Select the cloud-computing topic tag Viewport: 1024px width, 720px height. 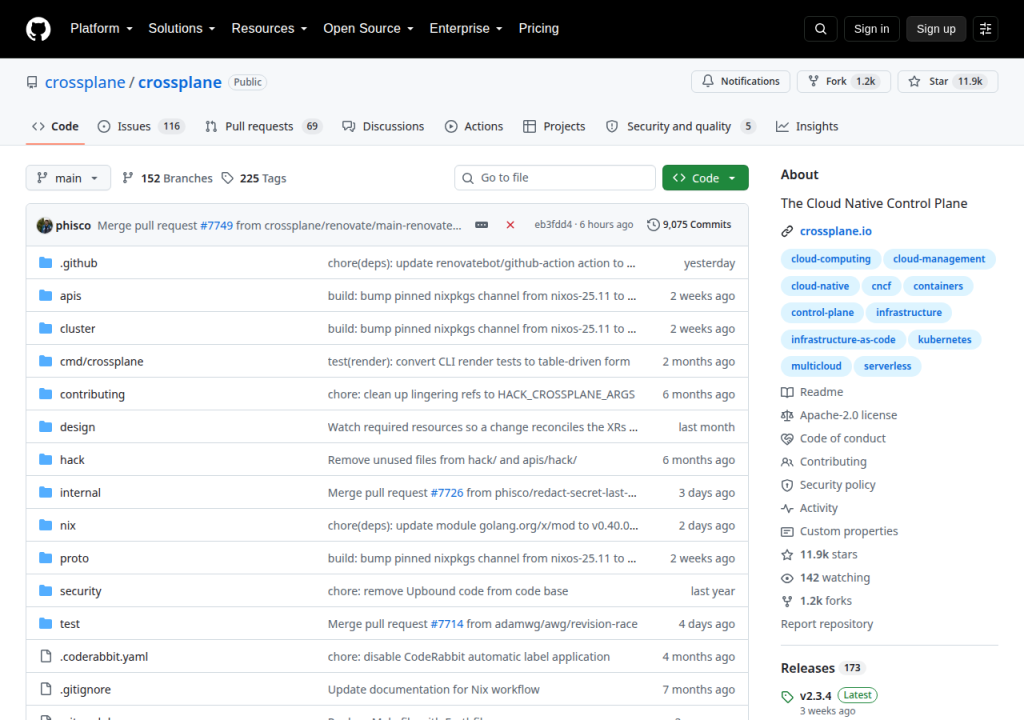click(x=831, y=259)
